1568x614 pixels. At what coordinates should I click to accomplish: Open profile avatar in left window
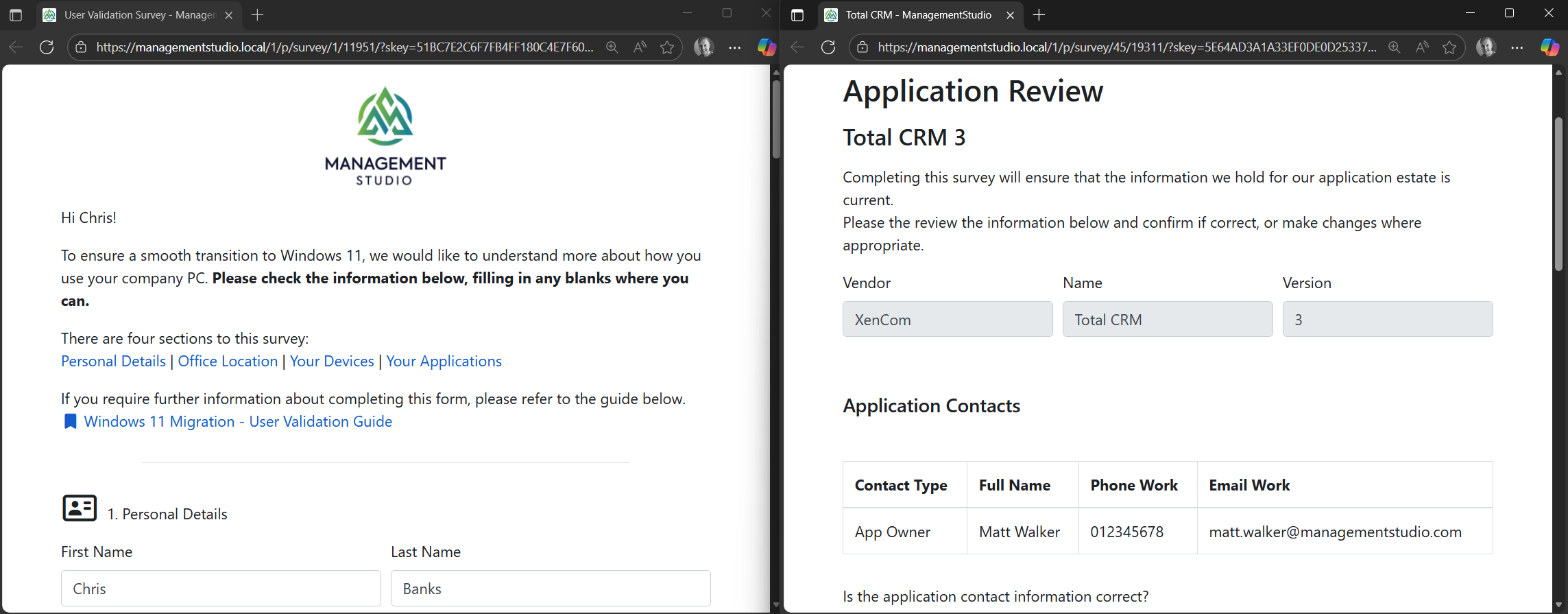pyautogui.click(x=704, y=47)
